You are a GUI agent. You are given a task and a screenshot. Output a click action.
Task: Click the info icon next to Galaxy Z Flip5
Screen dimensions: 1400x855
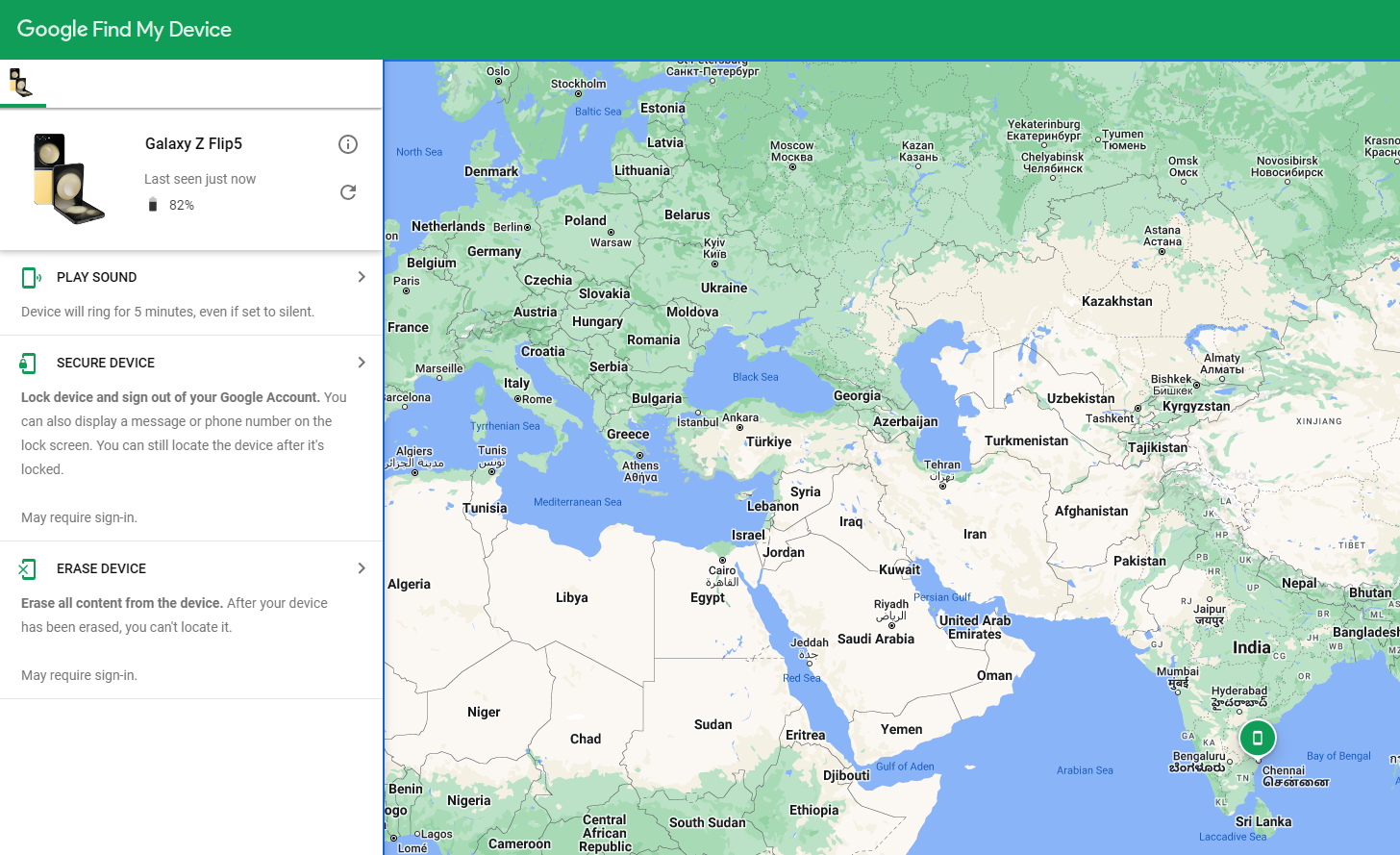[348, 144]
